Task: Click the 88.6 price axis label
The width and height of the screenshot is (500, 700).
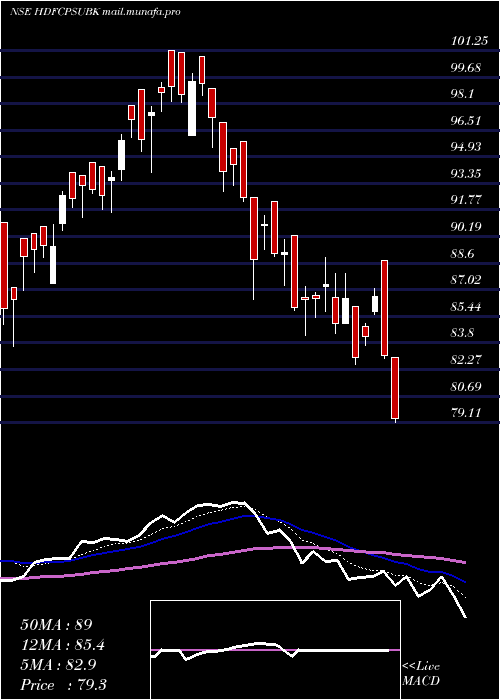Action: (464, 254)
